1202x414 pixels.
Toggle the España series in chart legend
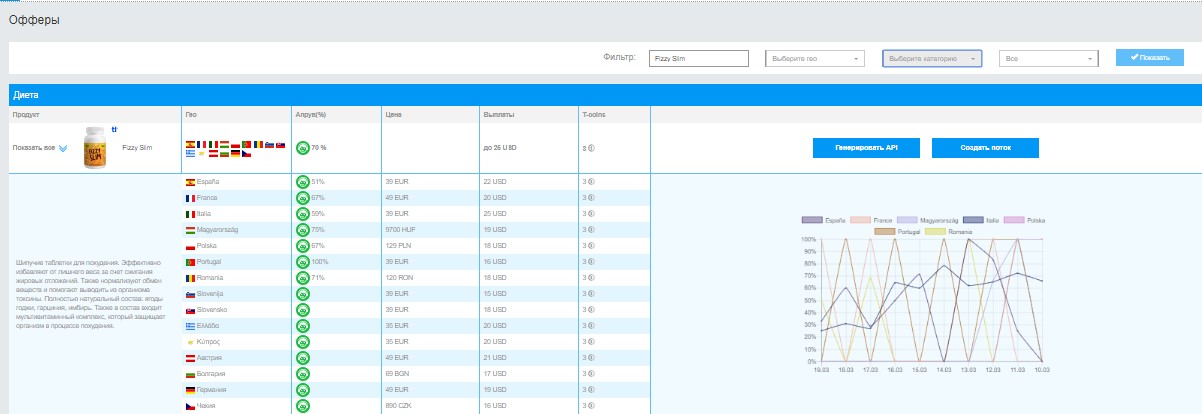(x=824, y=219)
